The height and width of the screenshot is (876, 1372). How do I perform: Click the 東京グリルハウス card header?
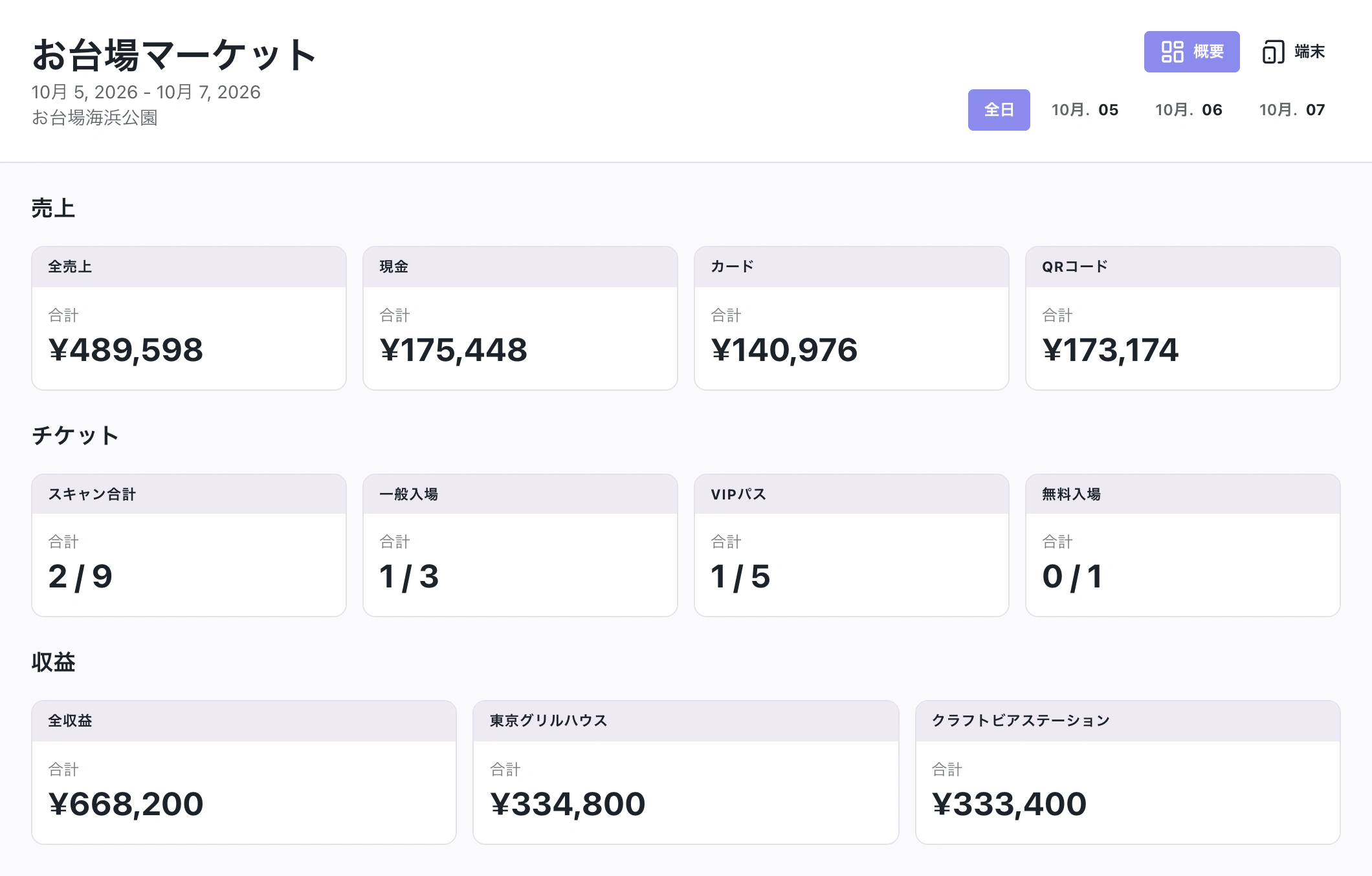pyautogui.click(x=686, y=721)
